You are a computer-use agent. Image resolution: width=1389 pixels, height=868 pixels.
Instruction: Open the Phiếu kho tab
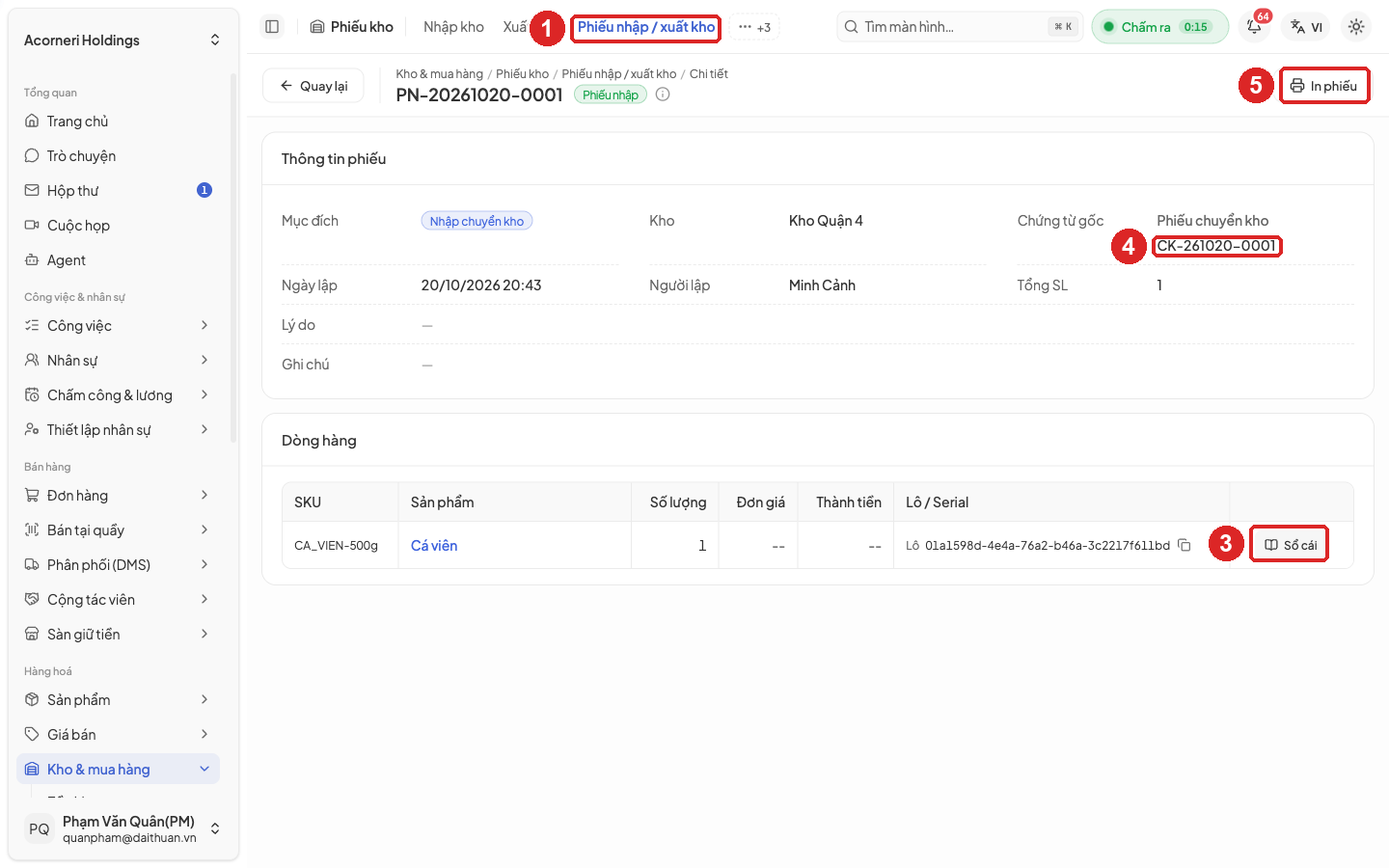(x=352, y=27)
